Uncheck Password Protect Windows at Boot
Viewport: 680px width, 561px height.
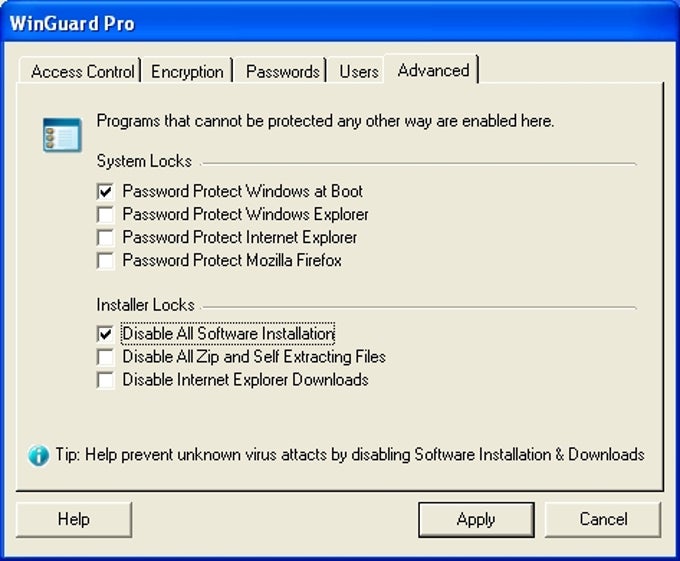click(x=105, y=191)
